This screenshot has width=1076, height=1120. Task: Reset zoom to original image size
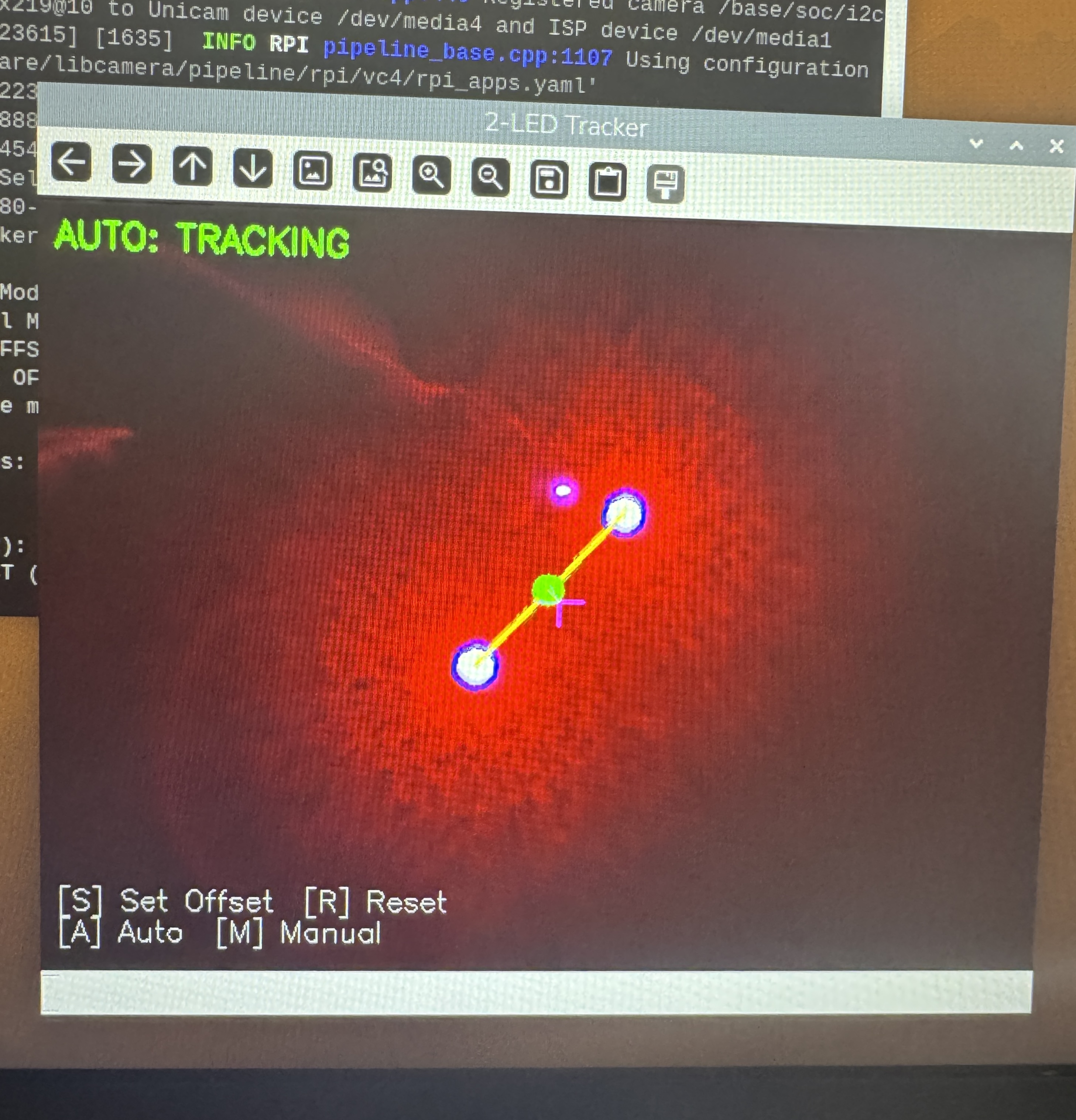pyautogui.click(x=312, y=170)
